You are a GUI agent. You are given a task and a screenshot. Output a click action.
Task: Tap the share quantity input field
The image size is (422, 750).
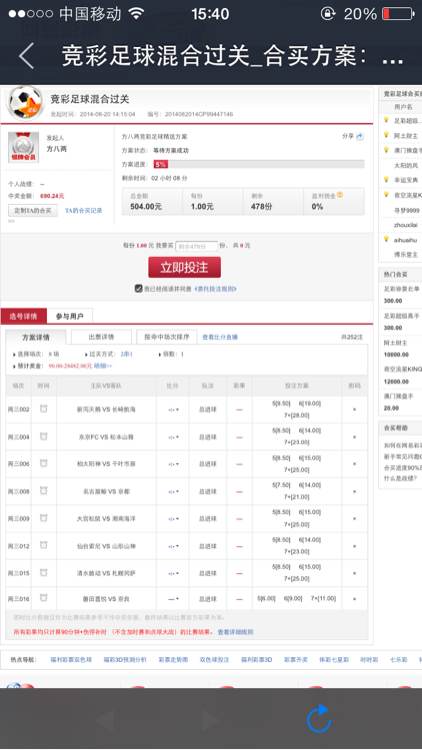coord(197,246)
